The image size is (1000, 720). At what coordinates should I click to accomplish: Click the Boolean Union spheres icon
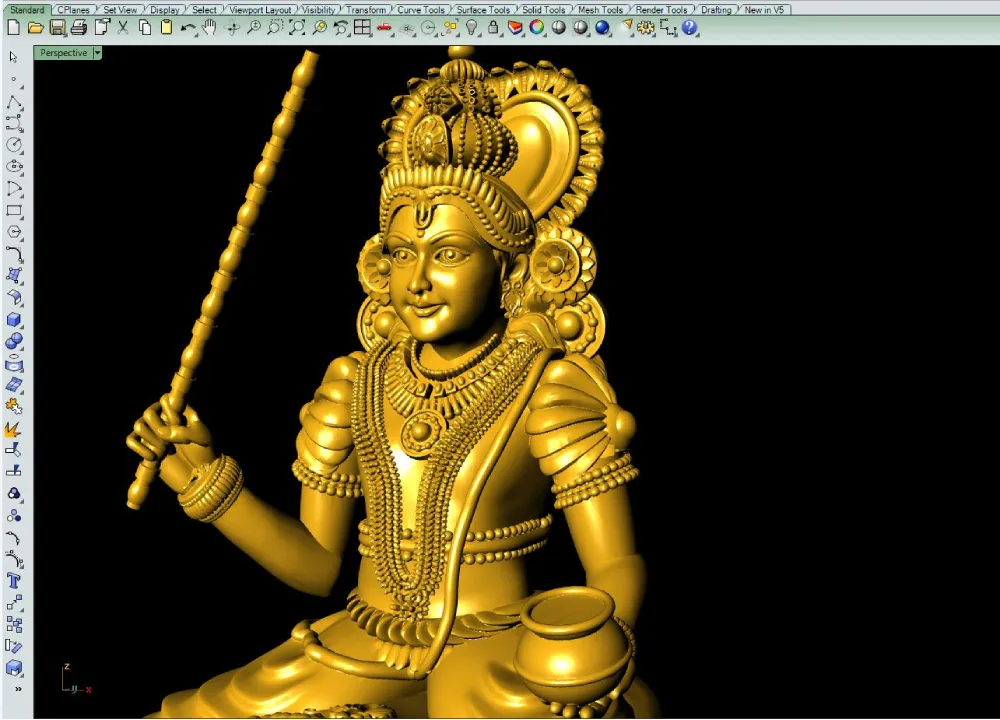14,341
